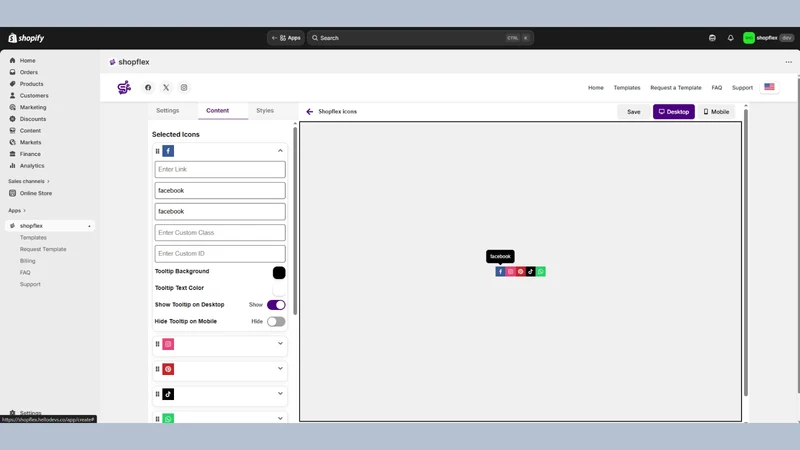Expand the TikTok icon settings
The width and height of the screenshot is (800, 450).
(280, 393)
